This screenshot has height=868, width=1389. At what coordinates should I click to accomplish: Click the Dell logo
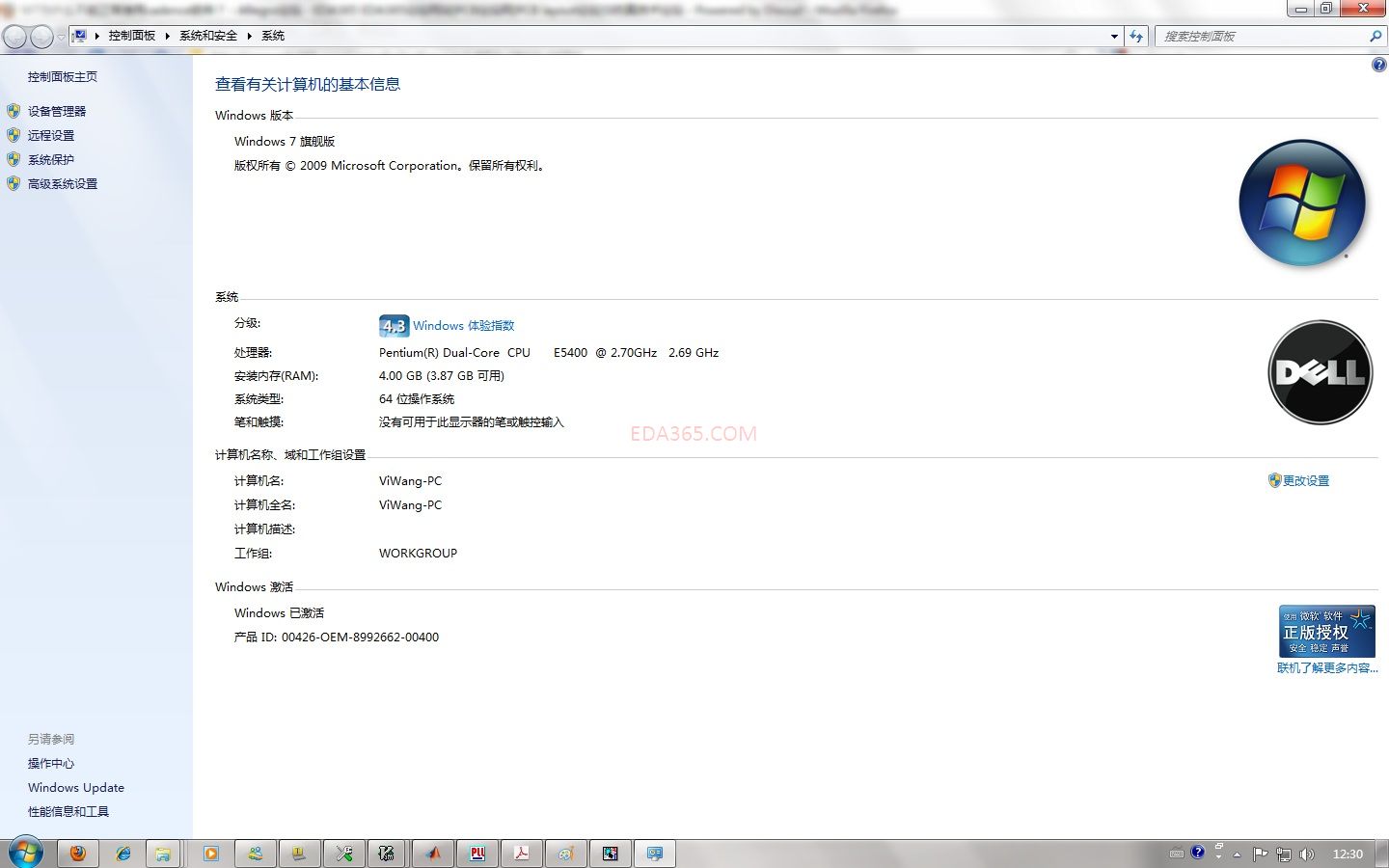click(x=1321, y=372)
